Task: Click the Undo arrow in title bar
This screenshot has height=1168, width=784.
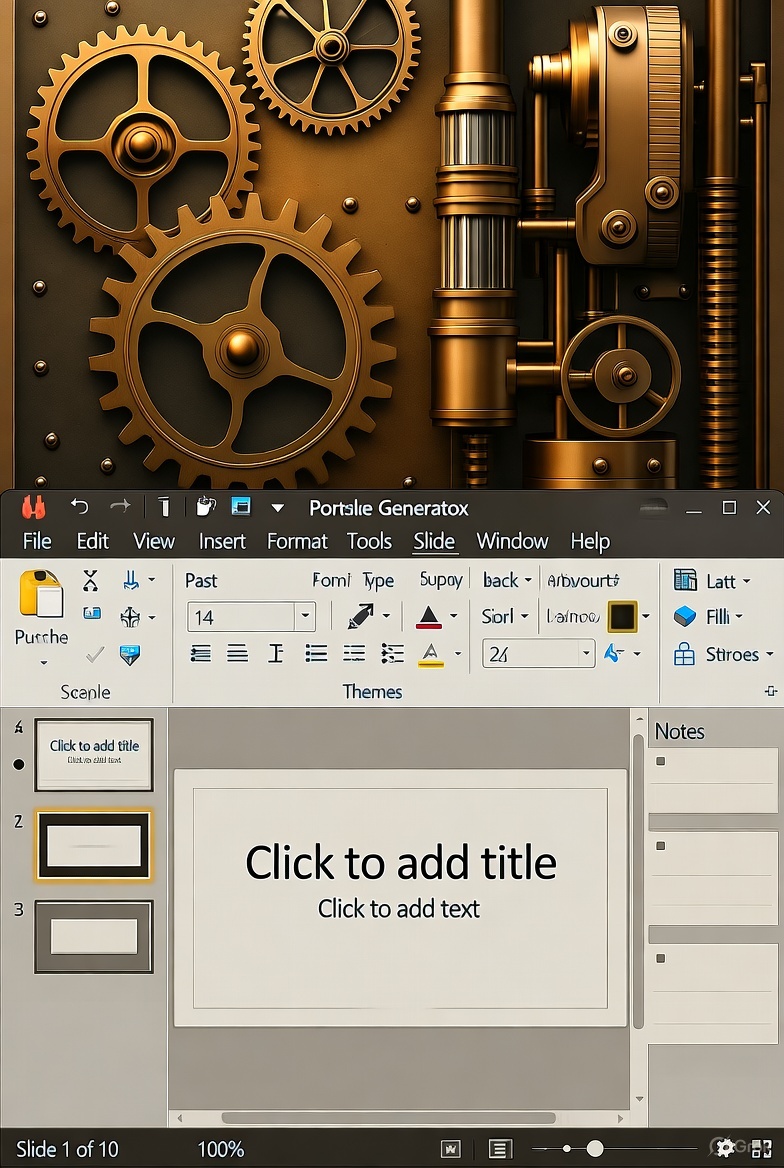Action: [x=80, y=507]
